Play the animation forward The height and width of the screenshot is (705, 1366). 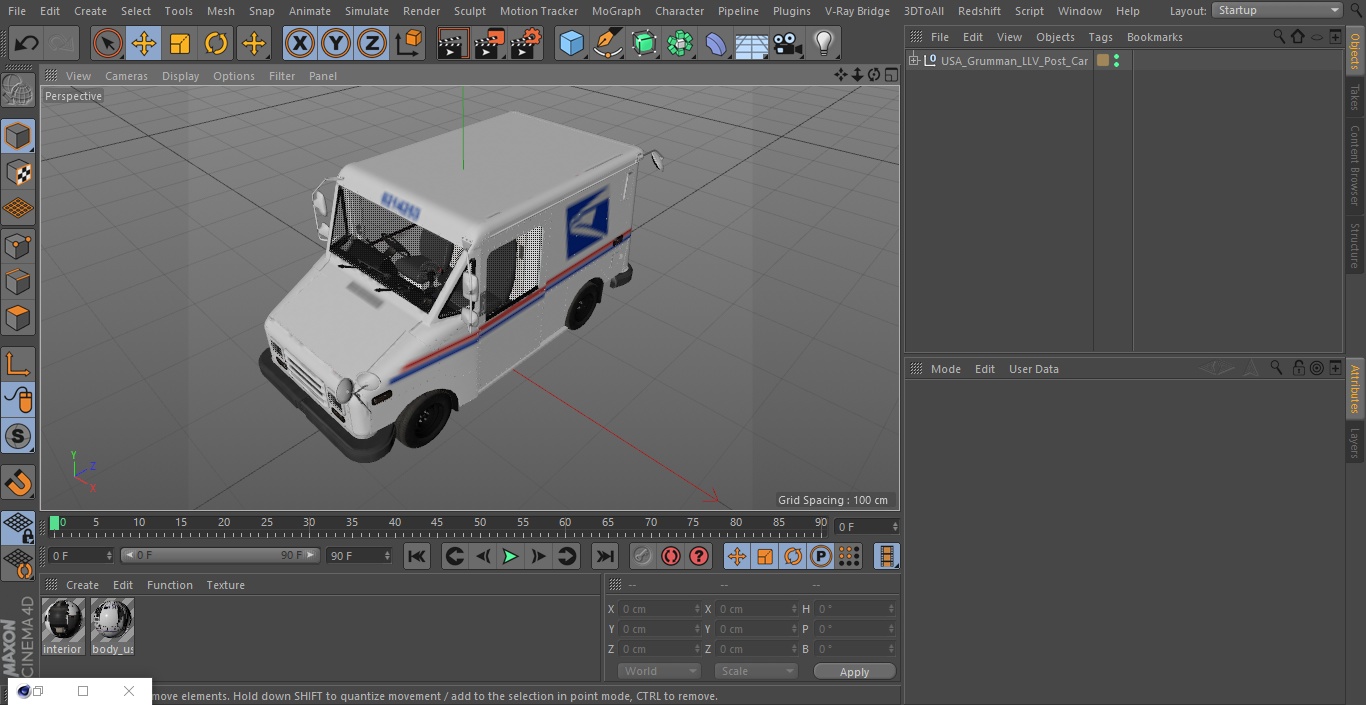pyautogui.click(x=510, y=556)
